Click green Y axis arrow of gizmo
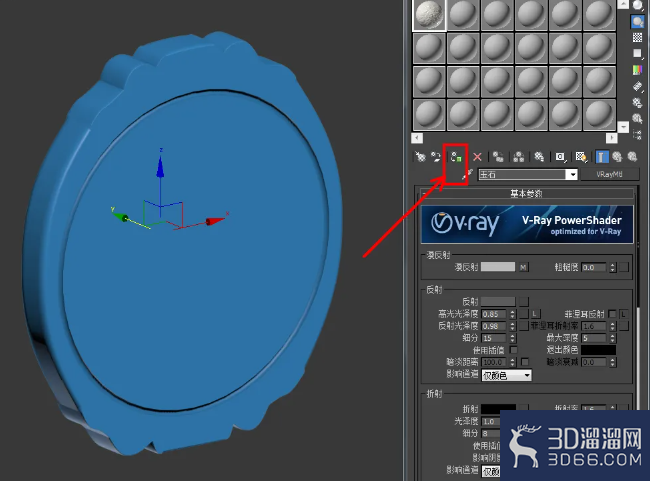 coord(121,217)
